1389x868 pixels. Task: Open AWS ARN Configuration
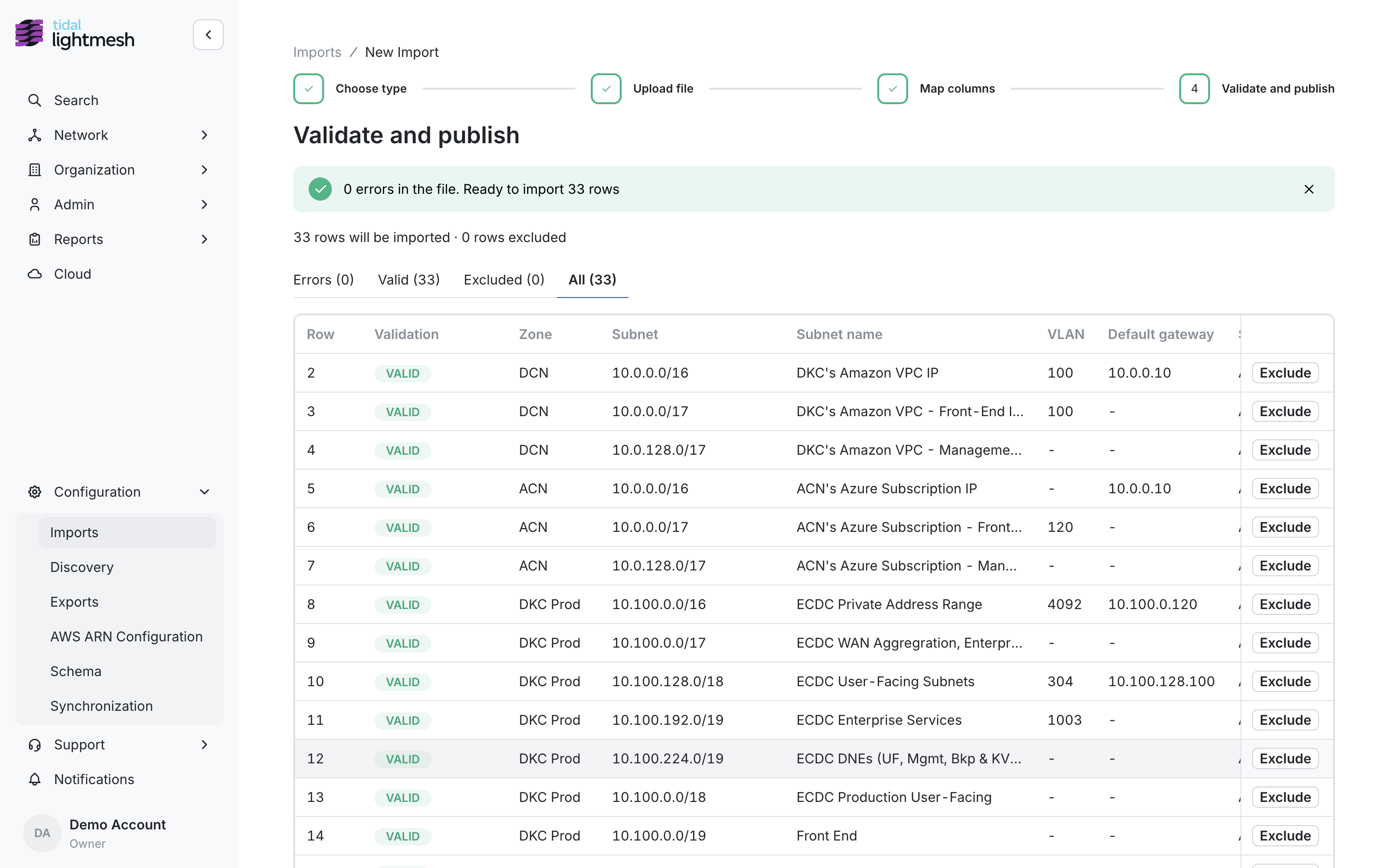(x=127, y=637)
